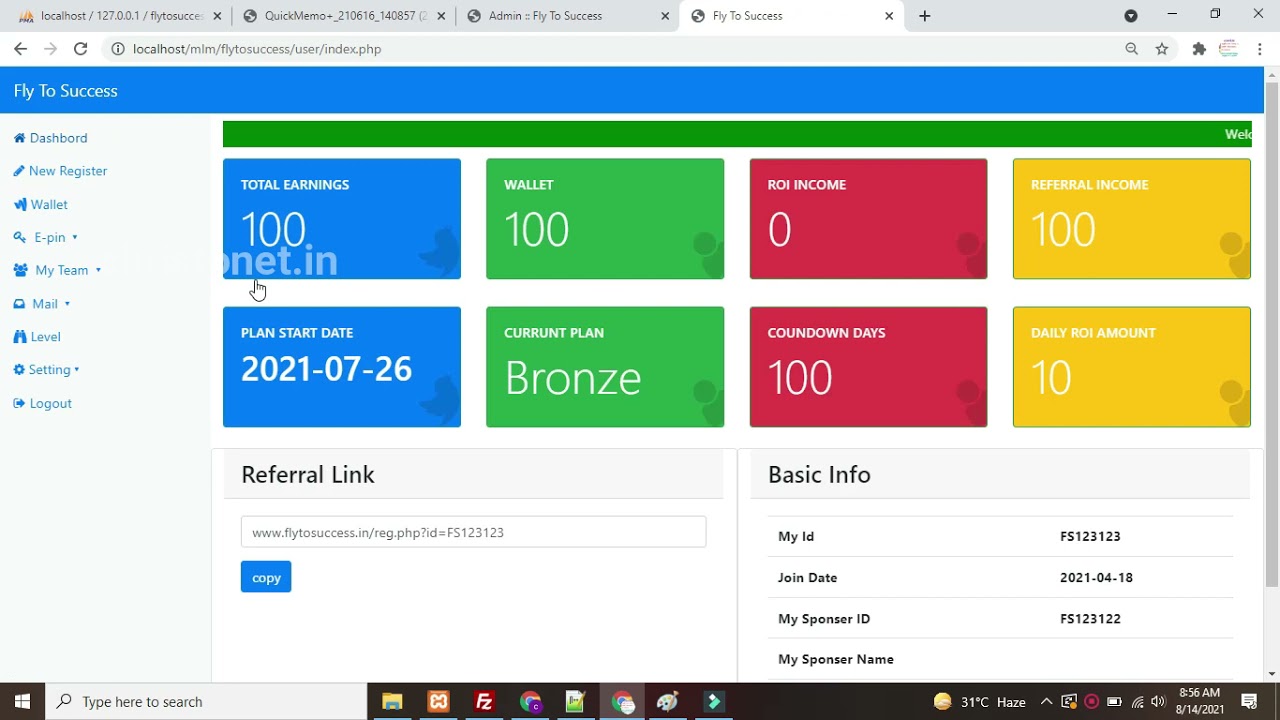1280x720 pixels.
Task: Open Chrome three-dot menu
Action: pos(1260,48)
